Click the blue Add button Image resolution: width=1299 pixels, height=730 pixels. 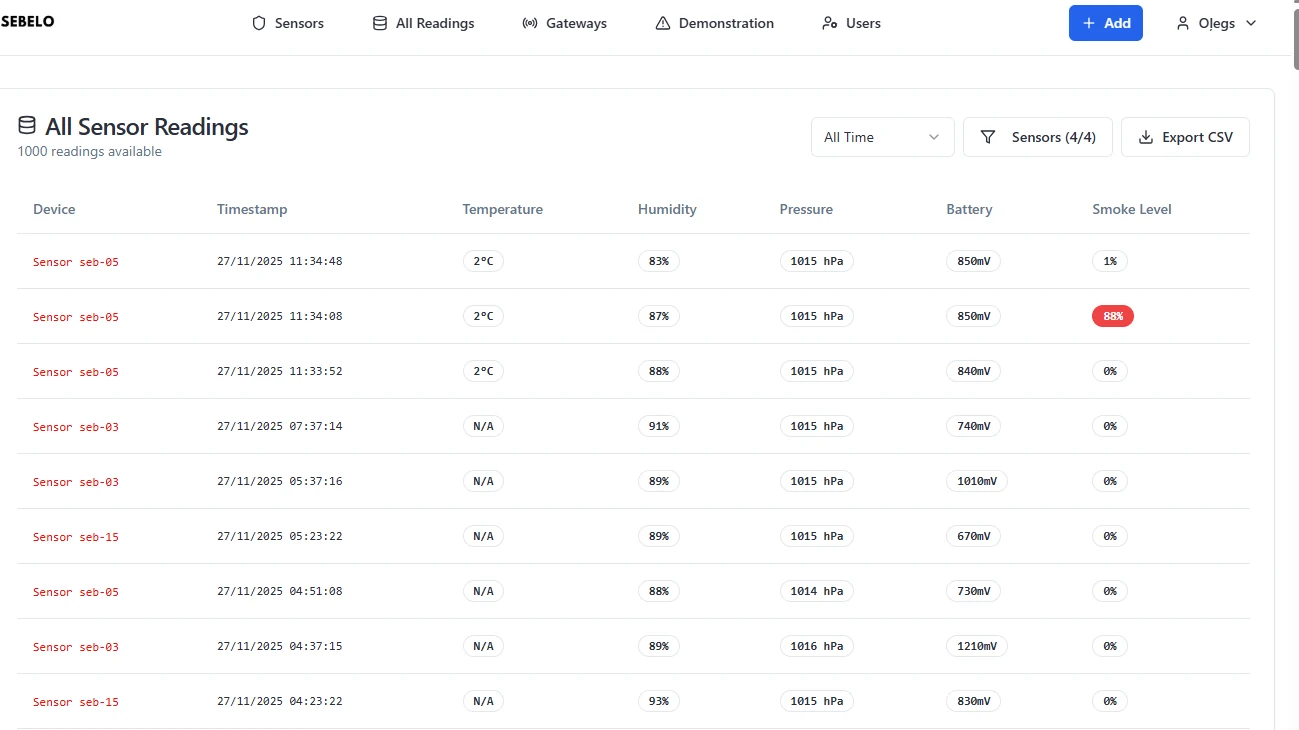pyautogui.click(x=1106, y=23)
